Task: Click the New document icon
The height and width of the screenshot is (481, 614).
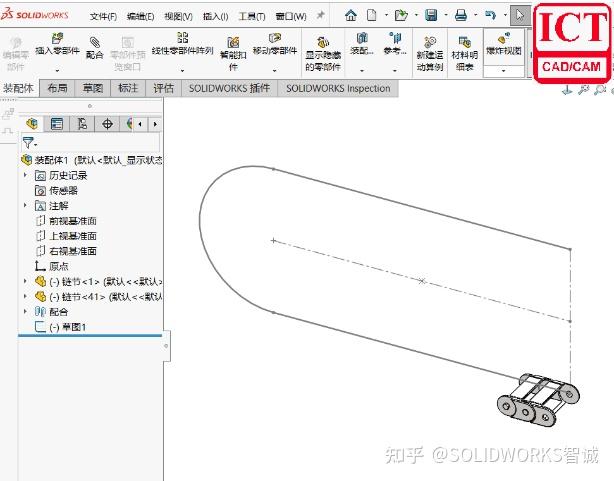Action: (372, 16)
